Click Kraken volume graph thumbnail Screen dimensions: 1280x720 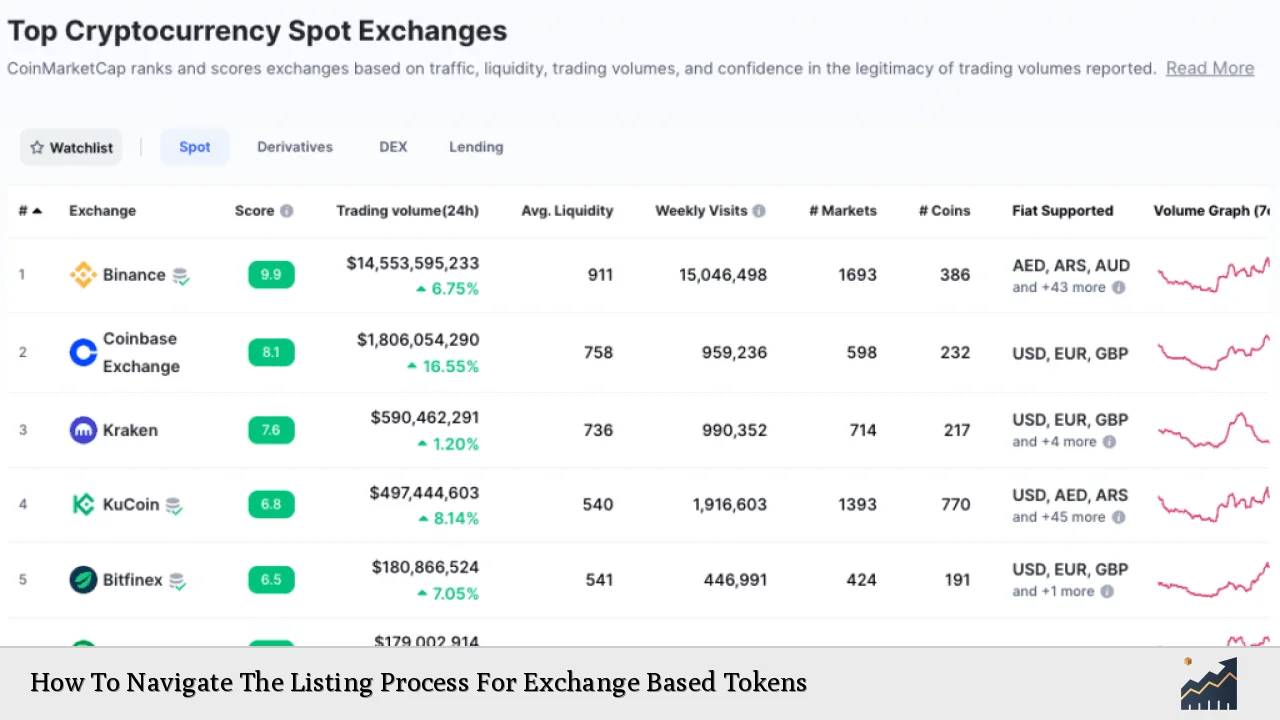click(1214, 430)
